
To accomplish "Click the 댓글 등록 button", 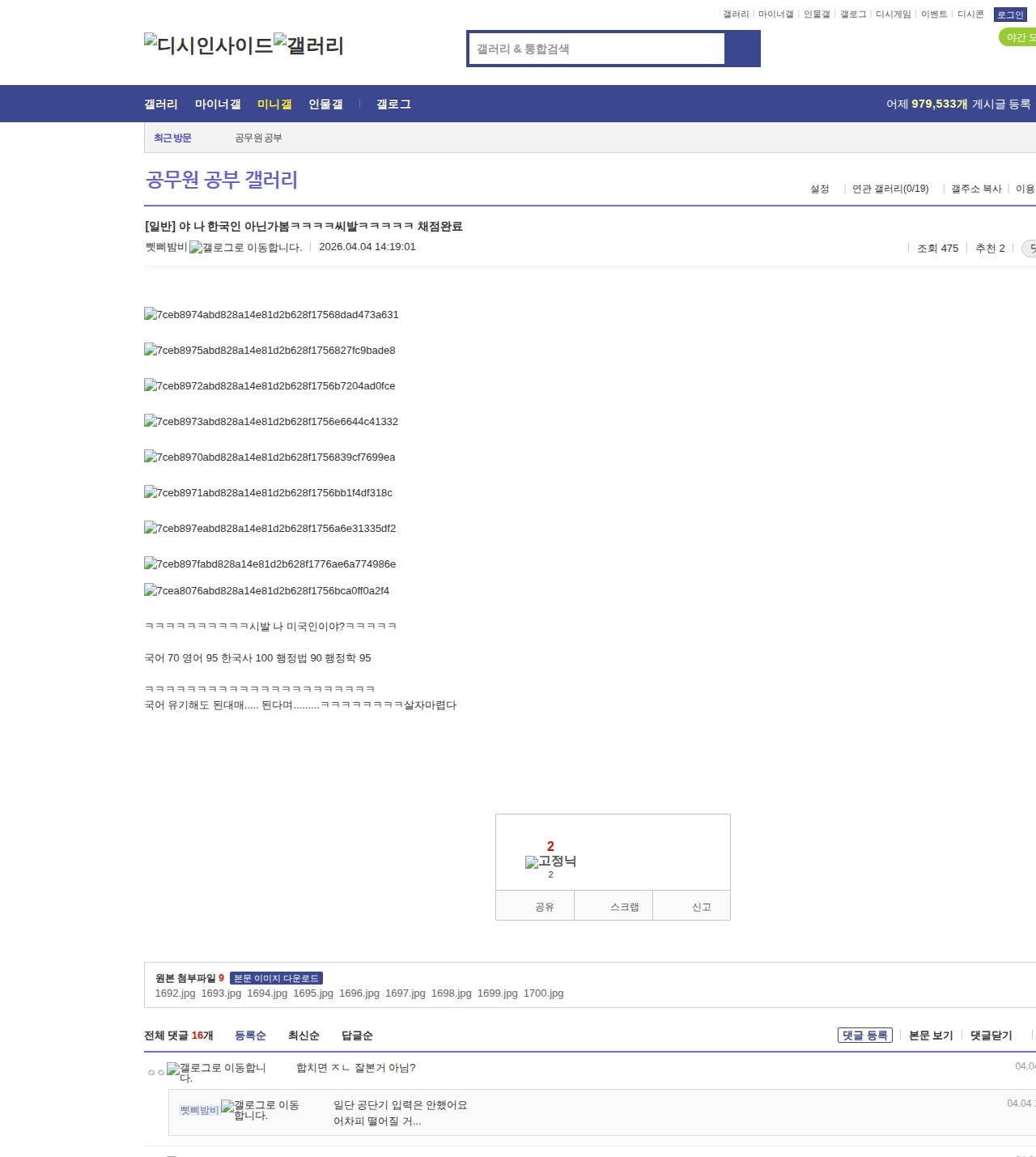I will (865, 1036).
